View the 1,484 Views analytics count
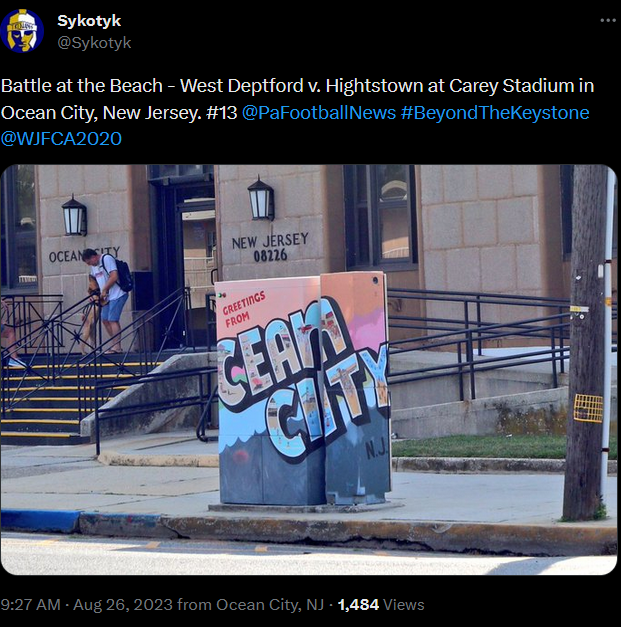621x627 pixels. click(381, 605)
